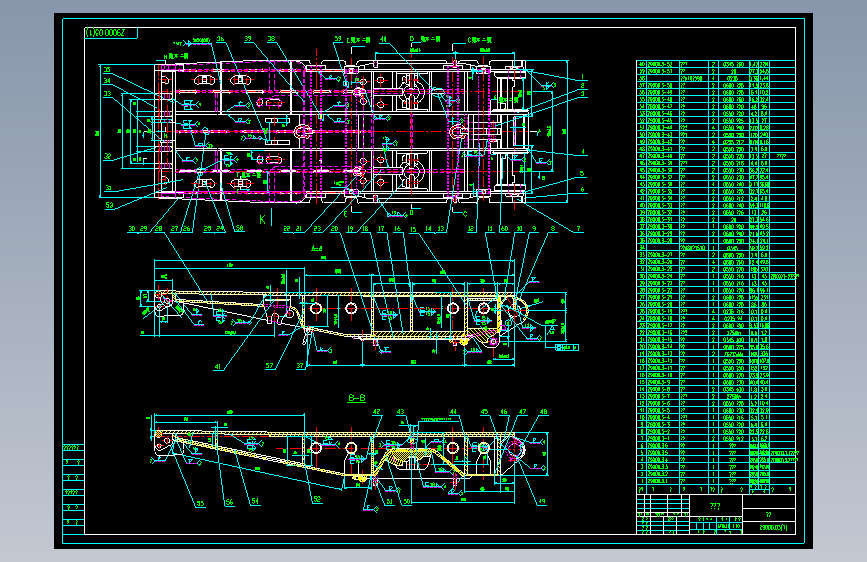The image size is (867, 562).
Task: Click part callout number 42
Action: (x=377, y=412)
